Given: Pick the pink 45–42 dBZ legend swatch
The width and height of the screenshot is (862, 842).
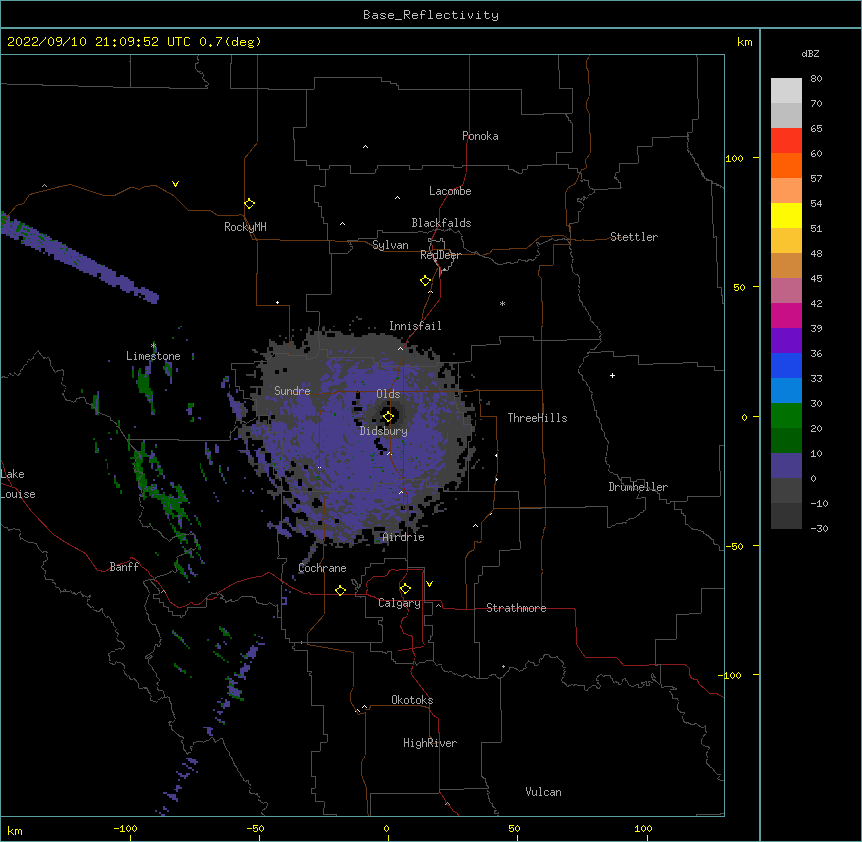Looking at the screenshot, I should pyautogui.click(x=786, y=291).
